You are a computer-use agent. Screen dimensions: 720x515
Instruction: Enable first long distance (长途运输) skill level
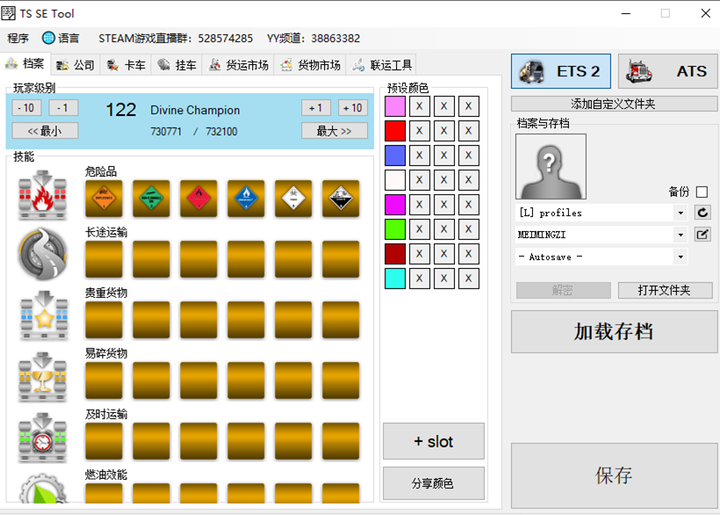(104, 259)
